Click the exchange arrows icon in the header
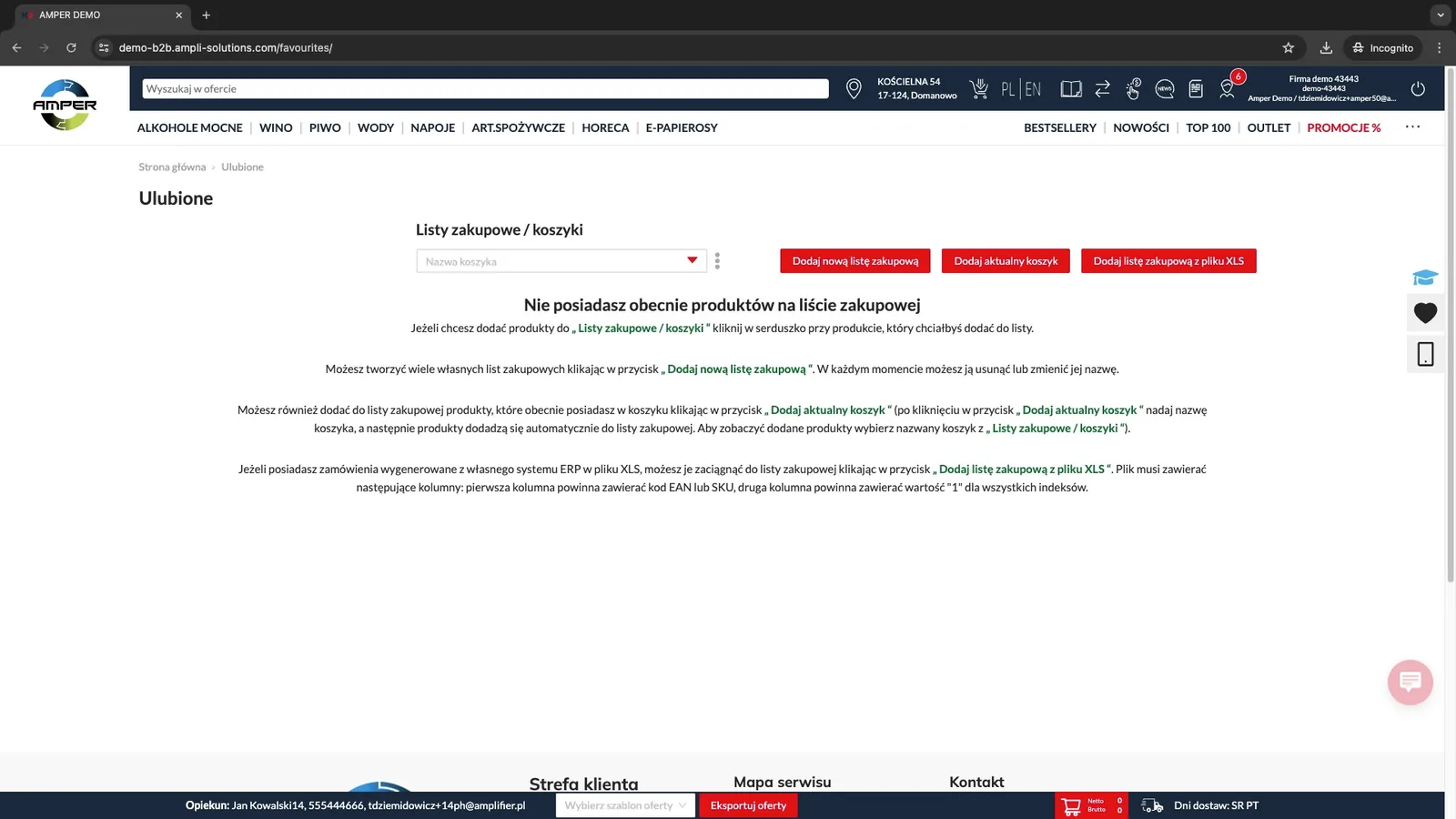 coord(1102,88)
